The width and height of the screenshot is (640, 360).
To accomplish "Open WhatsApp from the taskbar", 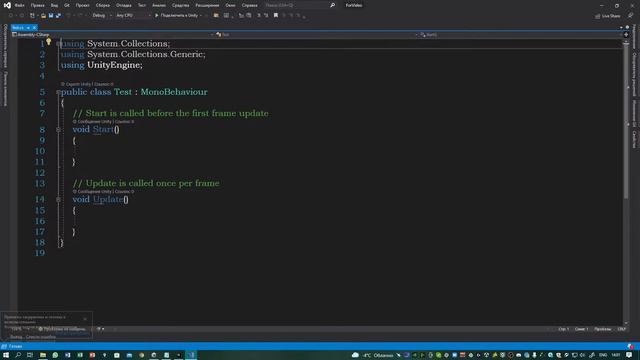I will [x=55, y=355].
